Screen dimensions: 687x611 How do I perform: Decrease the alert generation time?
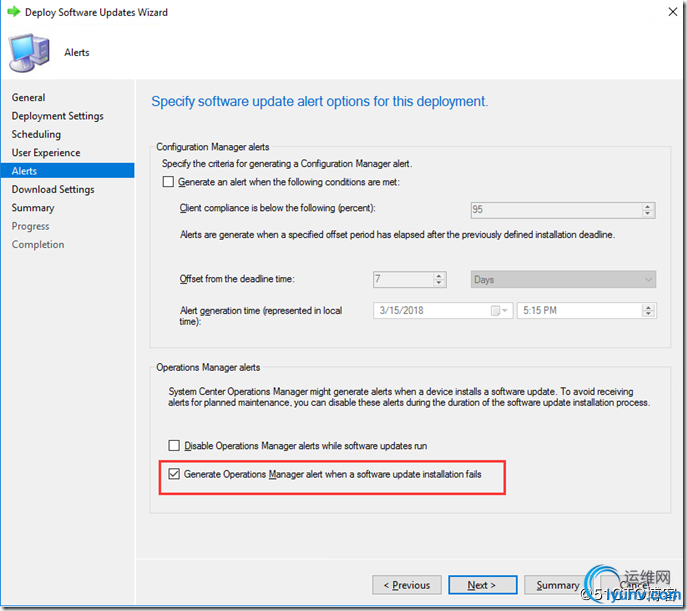click(648, 314)
